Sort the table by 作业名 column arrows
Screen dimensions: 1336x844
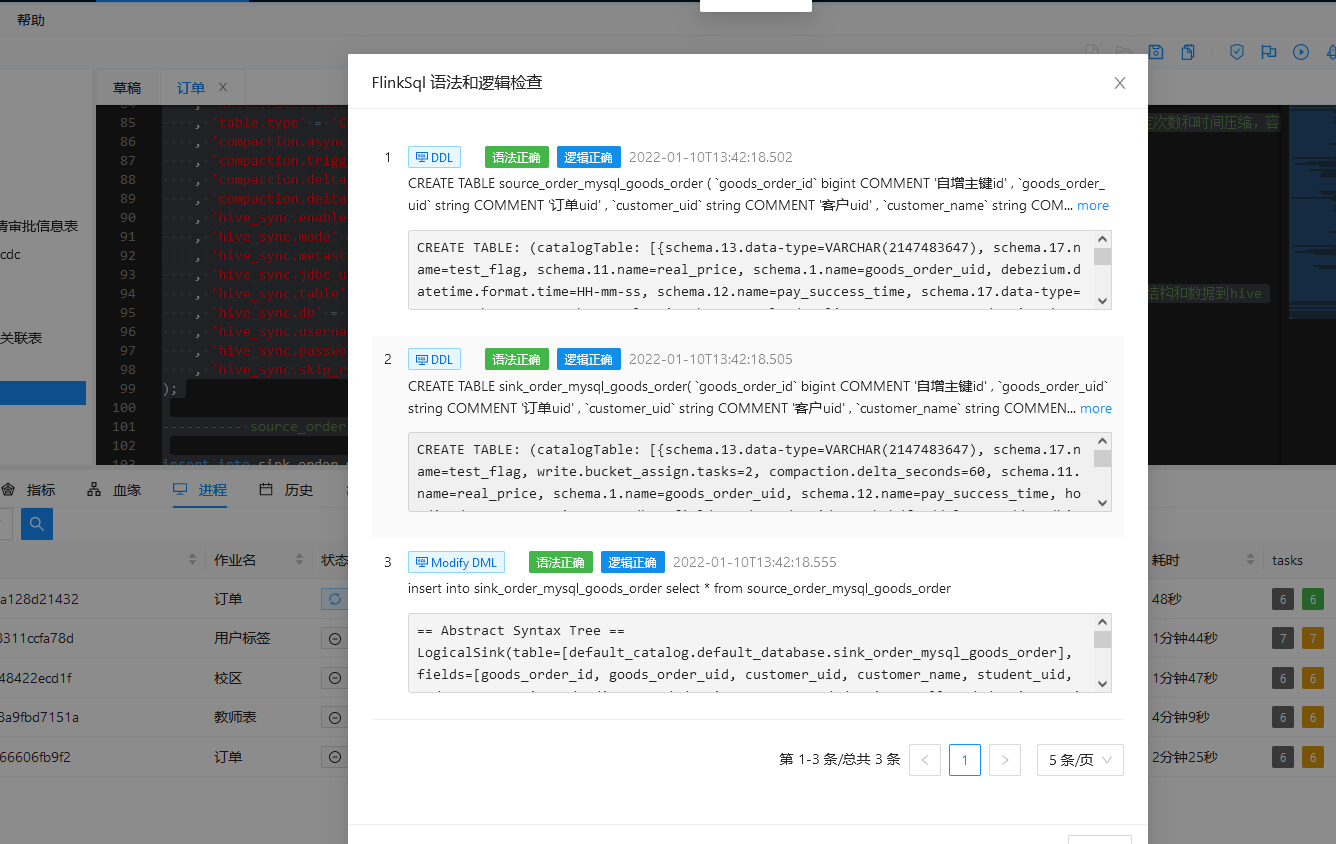pyautogui.click(x=299, y=560)
